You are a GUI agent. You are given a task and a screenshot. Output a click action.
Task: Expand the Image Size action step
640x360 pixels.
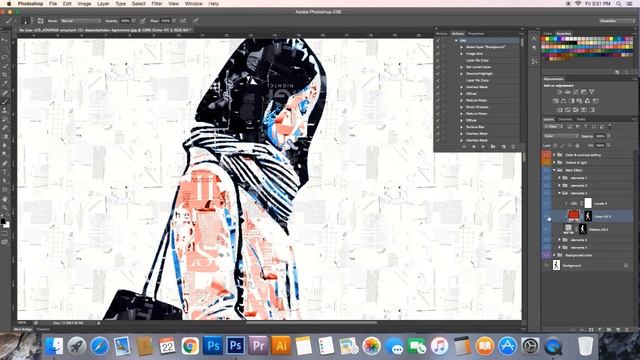(x=462, y=53)
